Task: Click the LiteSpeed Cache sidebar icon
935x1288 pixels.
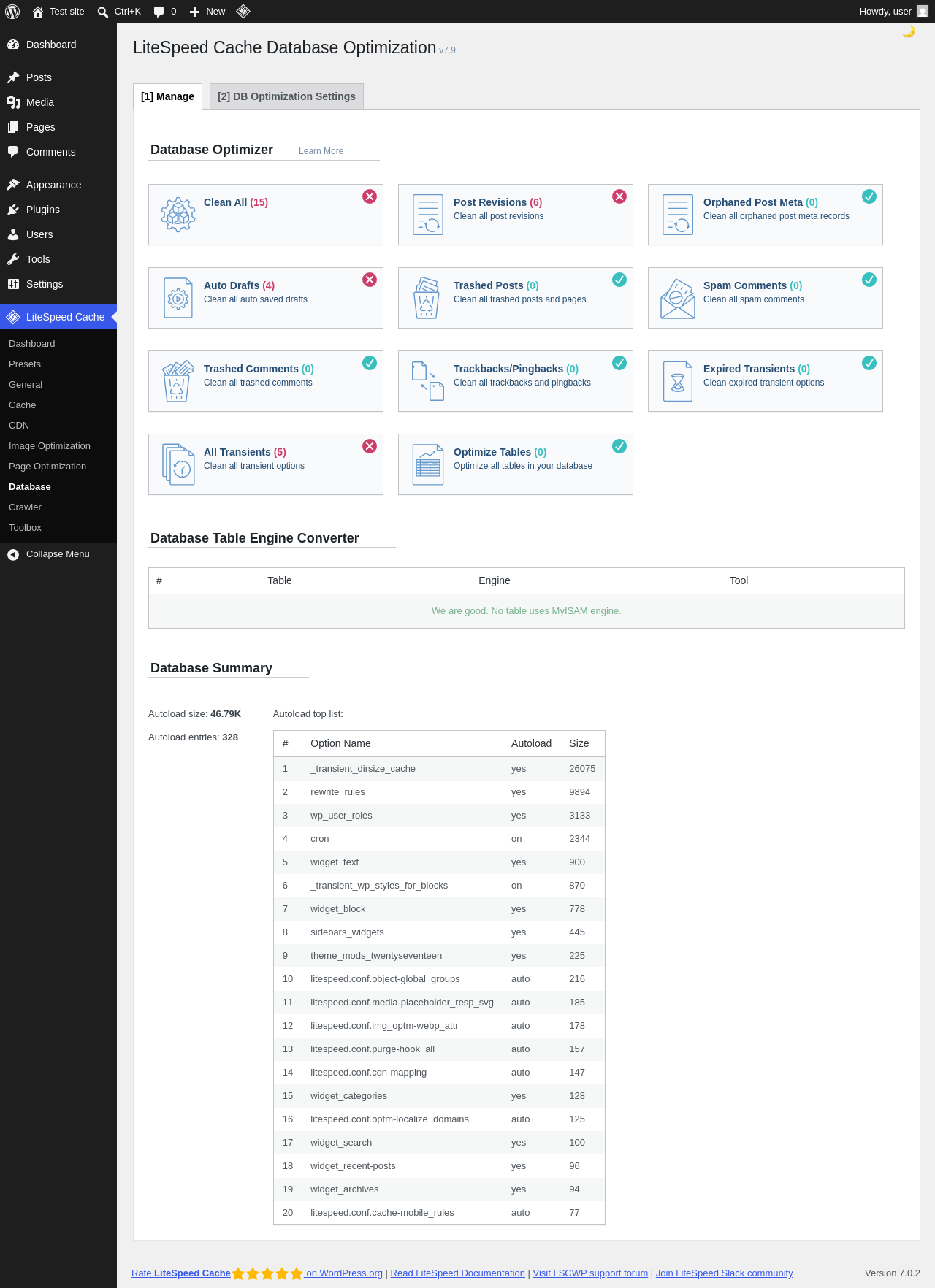Action: (13, 317)
